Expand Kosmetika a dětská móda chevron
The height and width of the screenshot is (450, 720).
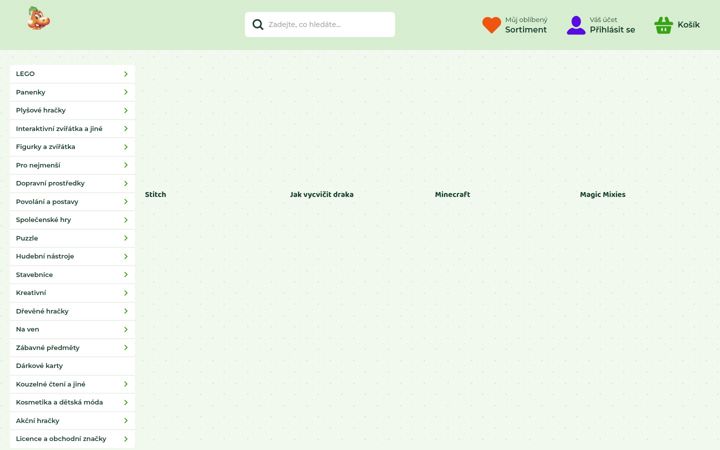click(125, 402)
